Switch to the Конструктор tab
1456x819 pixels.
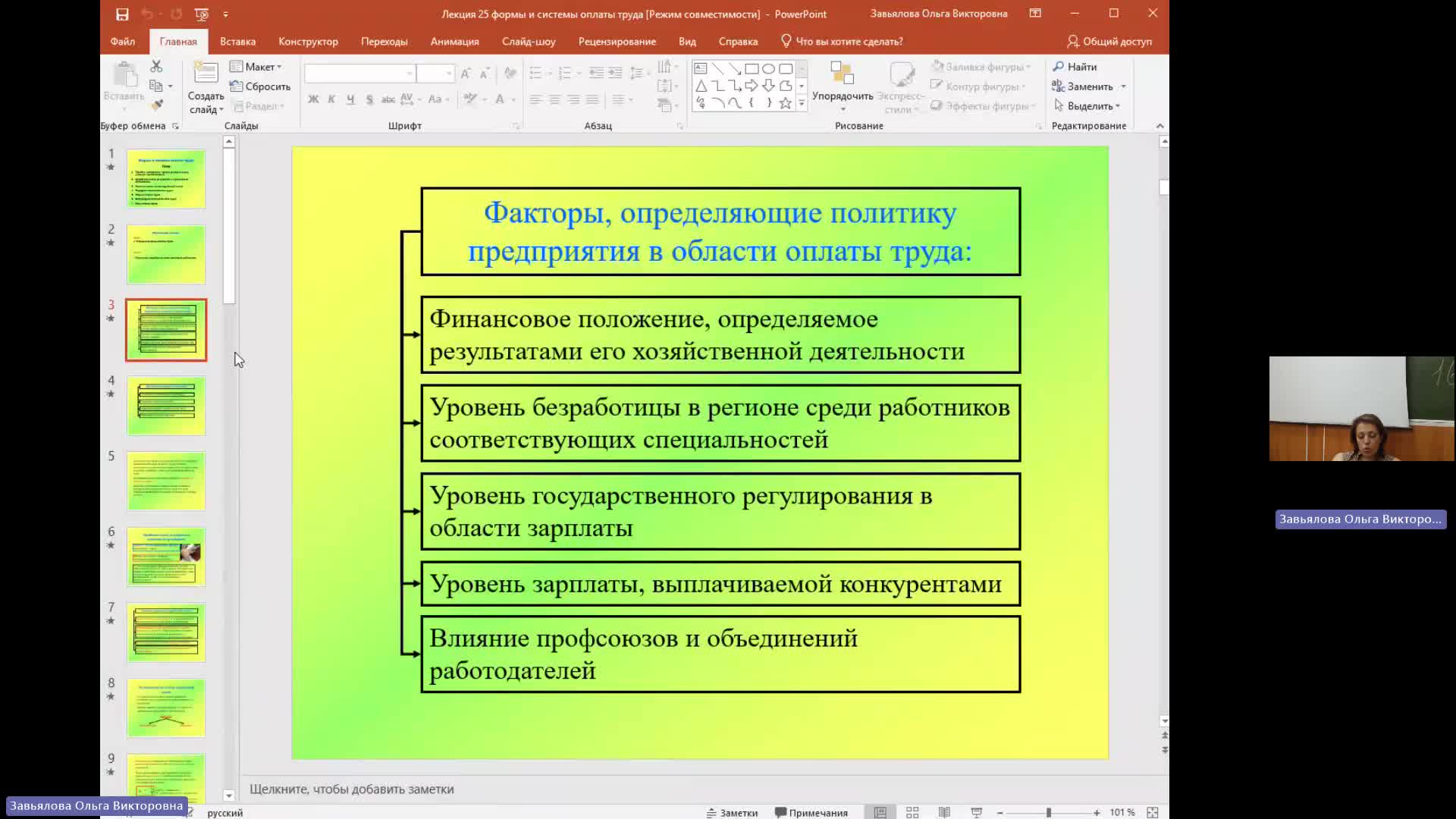[308, 42]
